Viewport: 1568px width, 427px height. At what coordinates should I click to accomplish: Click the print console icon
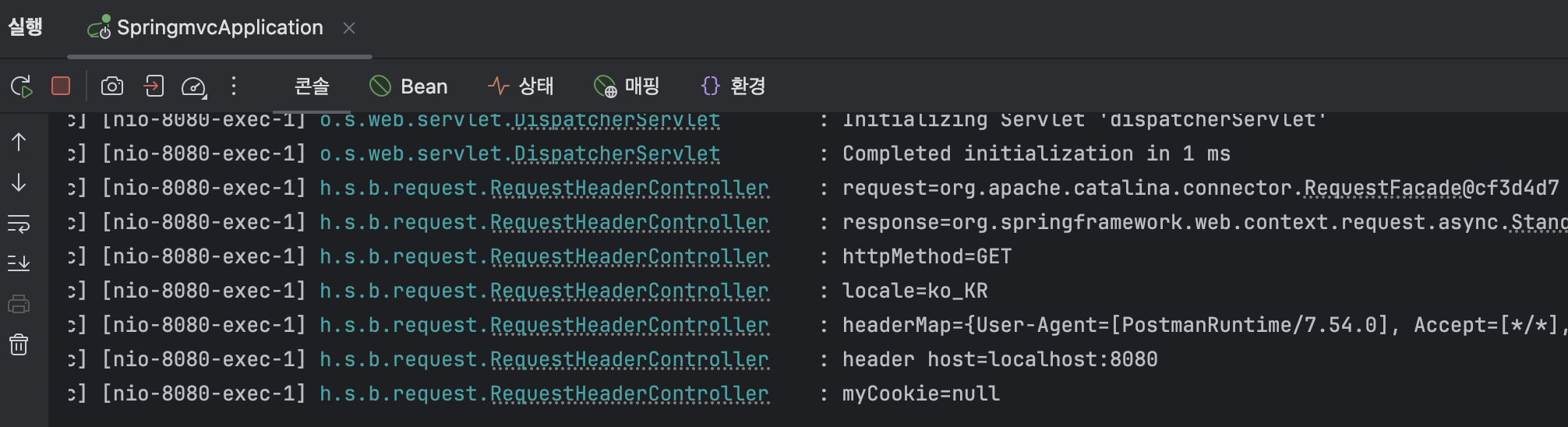click(19, 304)
